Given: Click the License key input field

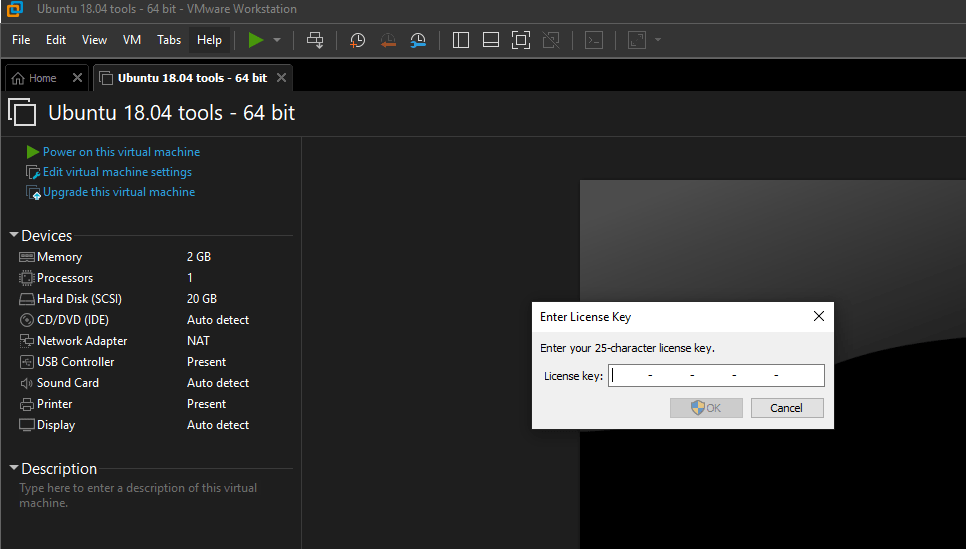Looking at the screenshot, I should pos(716,375).
